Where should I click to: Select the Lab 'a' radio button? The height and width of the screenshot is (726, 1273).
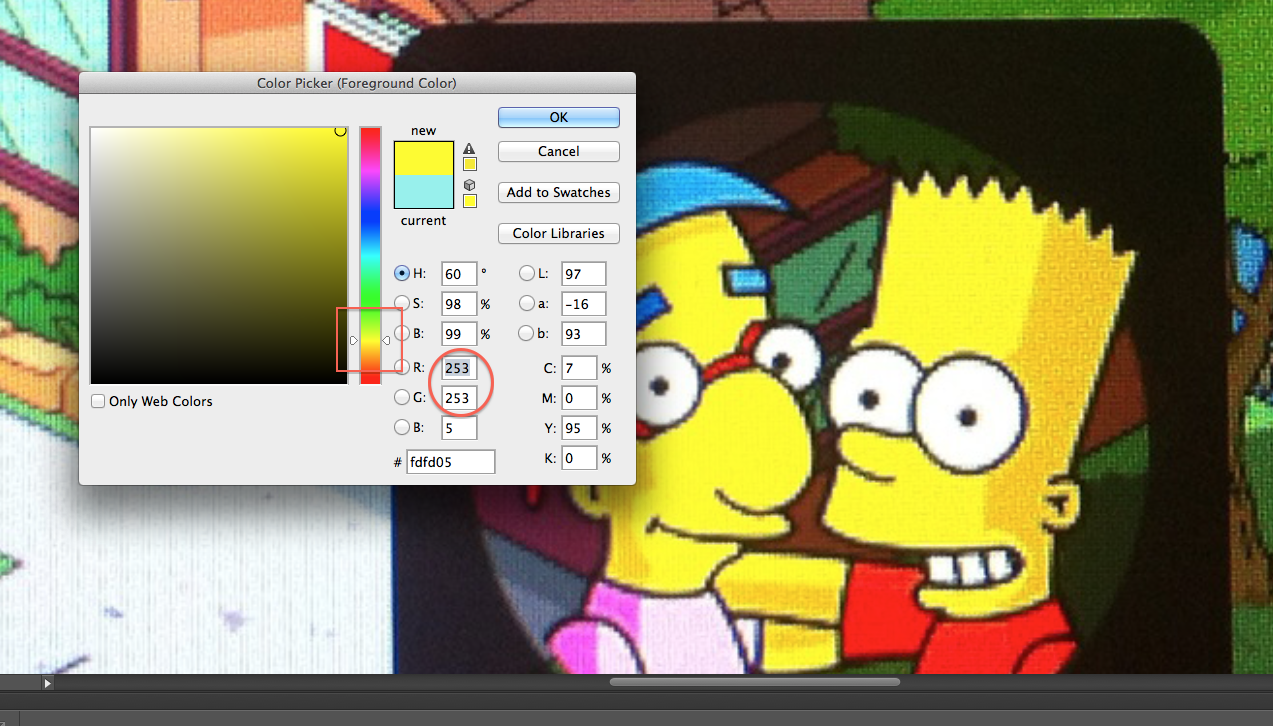(x=527, y=303)
